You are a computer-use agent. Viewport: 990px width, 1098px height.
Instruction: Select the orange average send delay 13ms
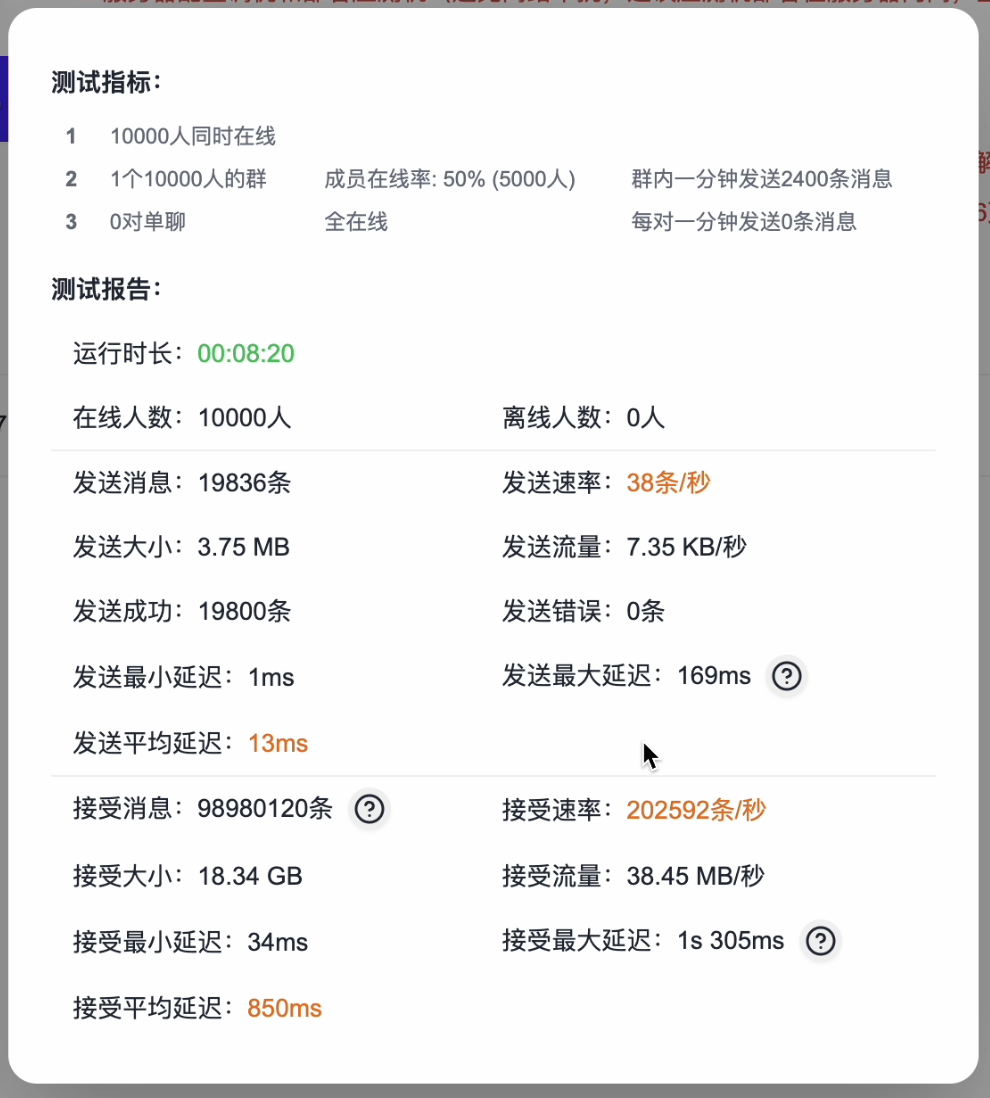[x=278, y=743]
